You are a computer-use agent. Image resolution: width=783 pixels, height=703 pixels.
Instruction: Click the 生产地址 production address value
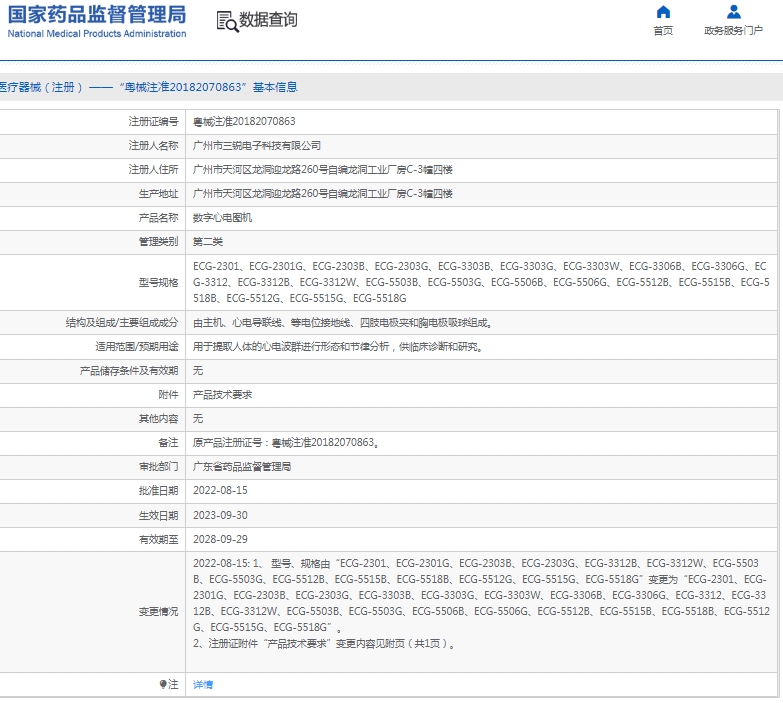(323, 193)
